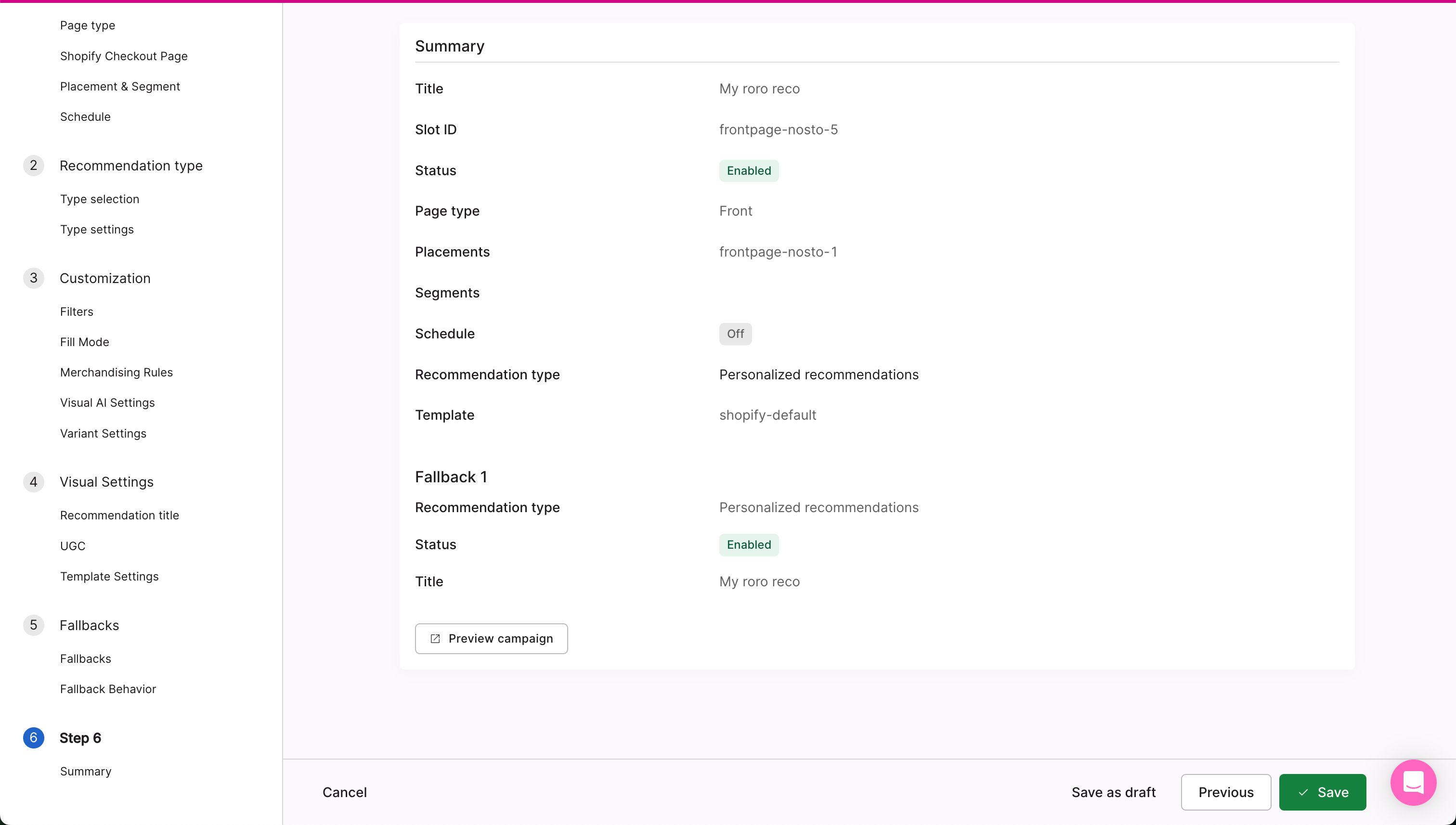Image resolution: width=1456 pixels, height=825 pixels.
Task: Open the Template Settings step
Action: pyautogui.click(x=109, y=576)
